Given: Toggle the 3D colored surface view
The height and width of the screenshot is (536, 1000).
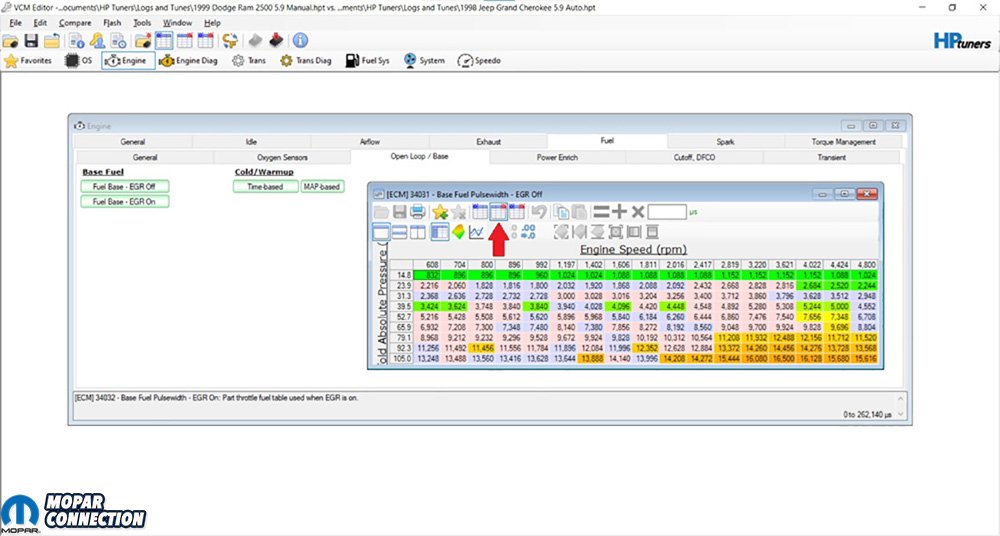Looking at the screenshot, I should pos(458,232).
